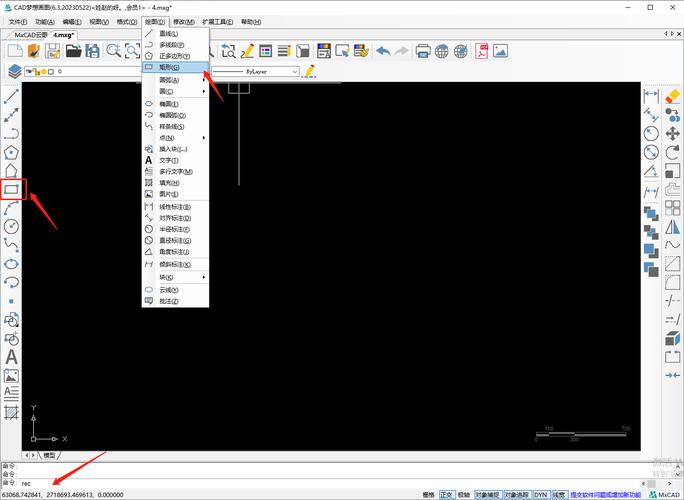684x500 pixels.
Task: Open the ByLayer linetype dropdown
Action: click(256, 71)
